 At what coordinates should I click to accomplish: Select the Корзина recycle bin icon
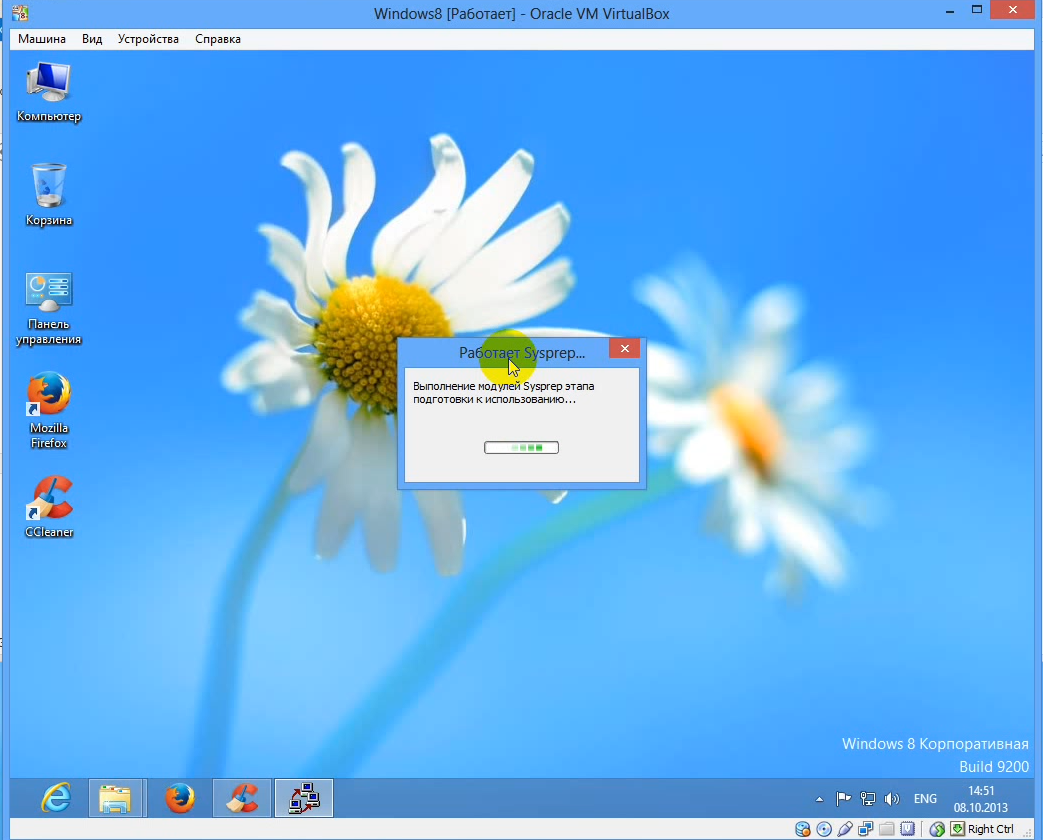click(49, 195)
